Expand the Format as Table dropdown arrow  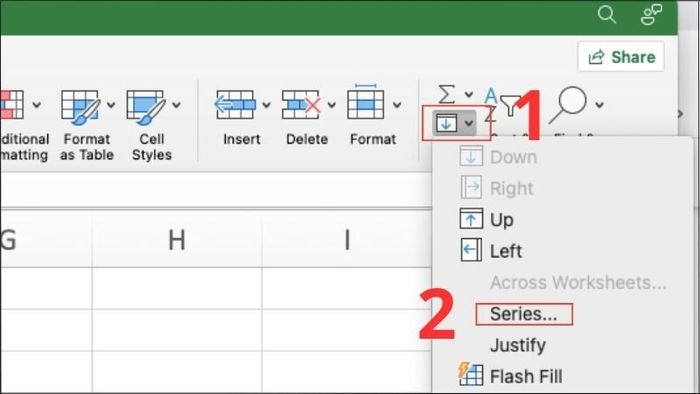point(111,105)
